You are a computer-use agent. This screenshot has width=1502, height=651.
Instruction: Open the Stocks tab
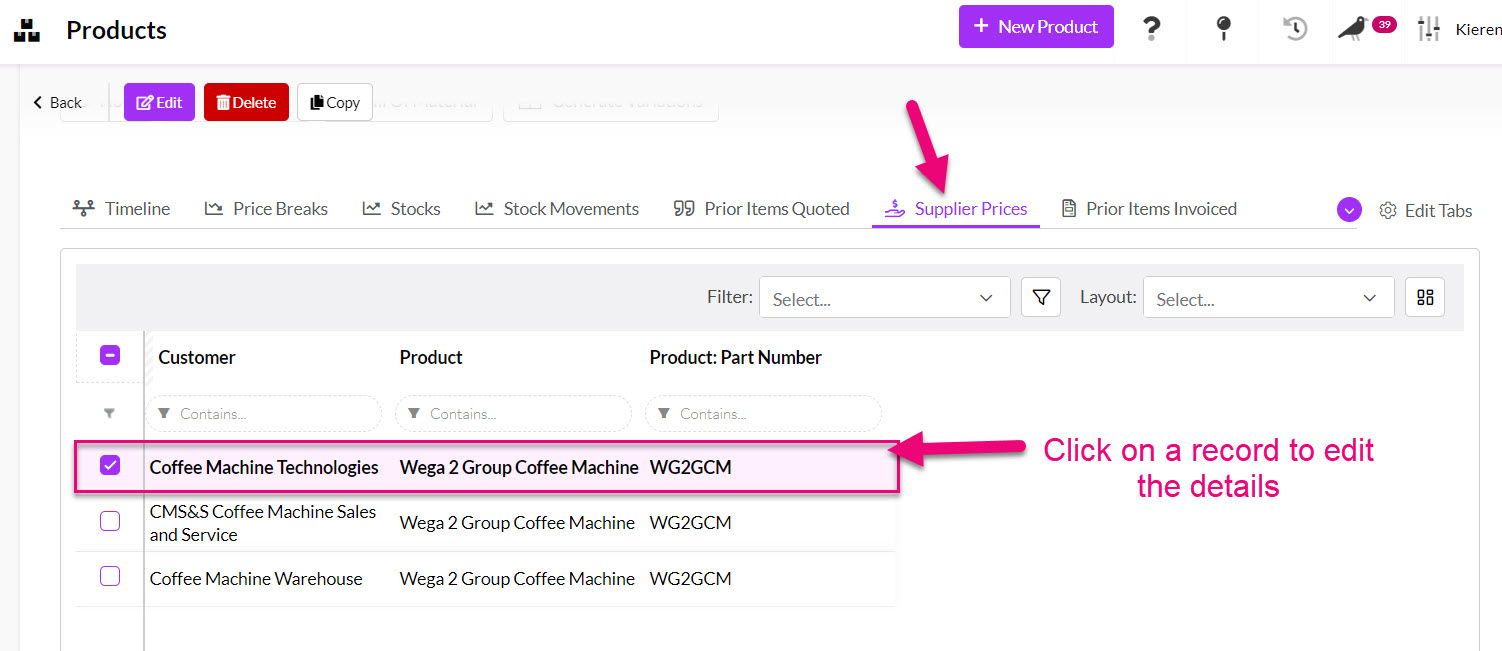[401, 209]
